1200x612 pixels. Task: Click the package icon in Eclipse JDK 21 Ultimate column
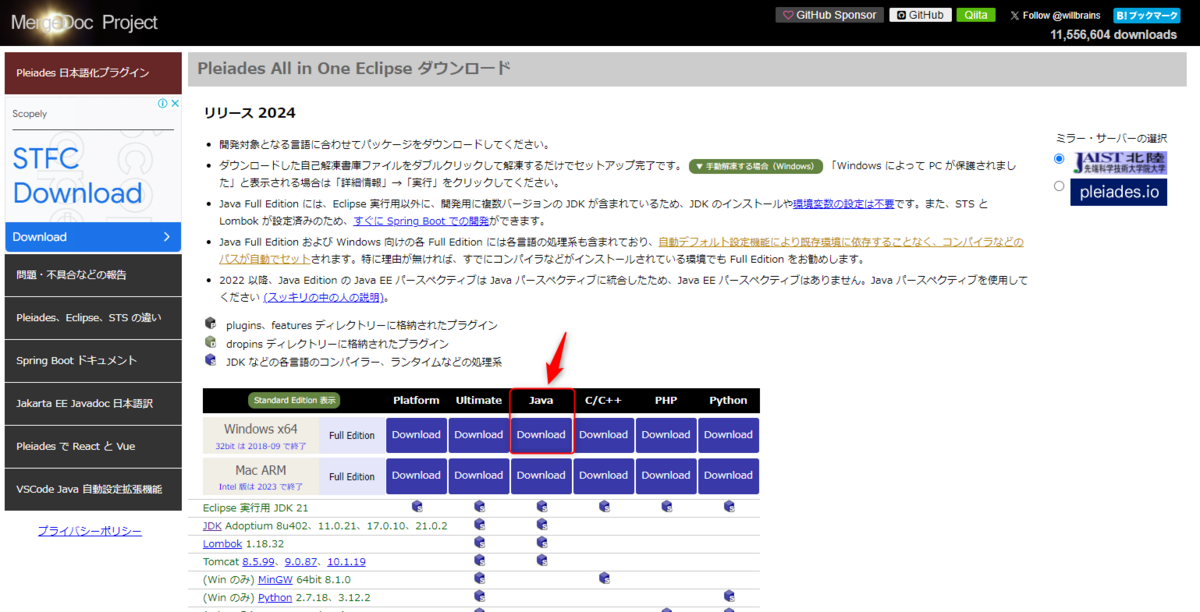point(479,506)
